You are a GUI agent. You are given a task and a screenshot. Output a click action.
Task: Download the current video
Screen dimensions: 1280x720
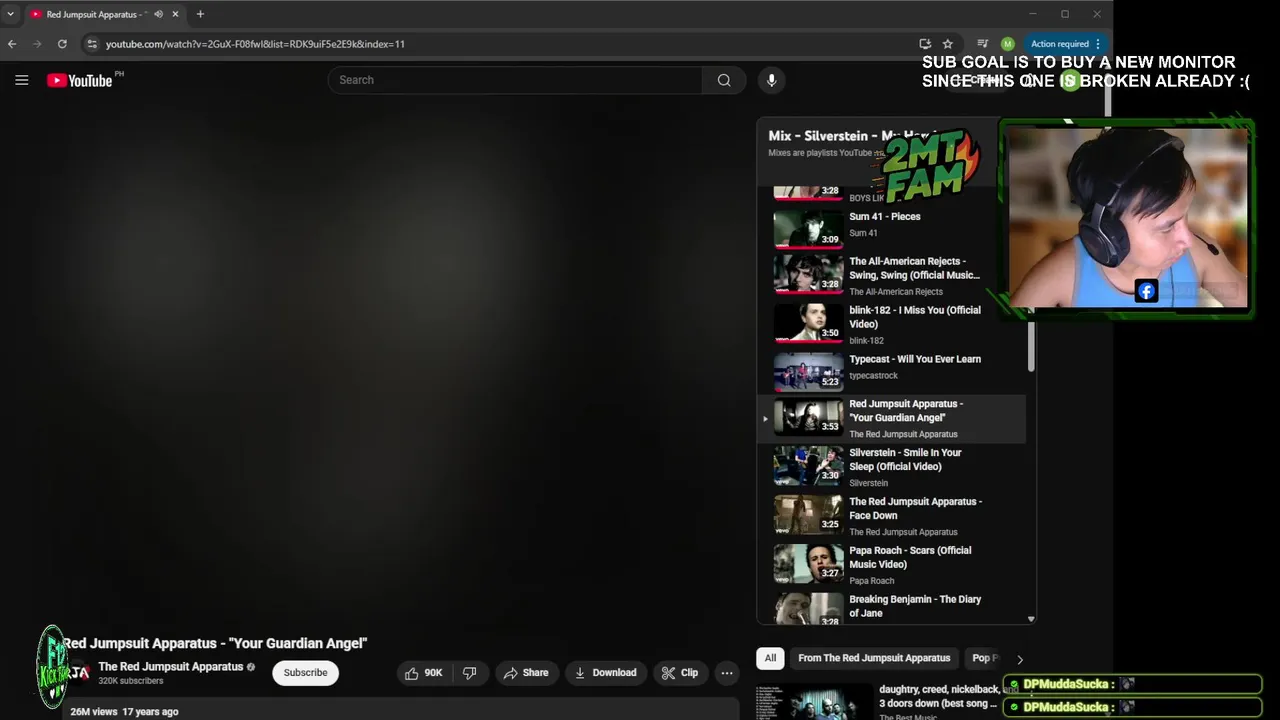tap(605, 673)
